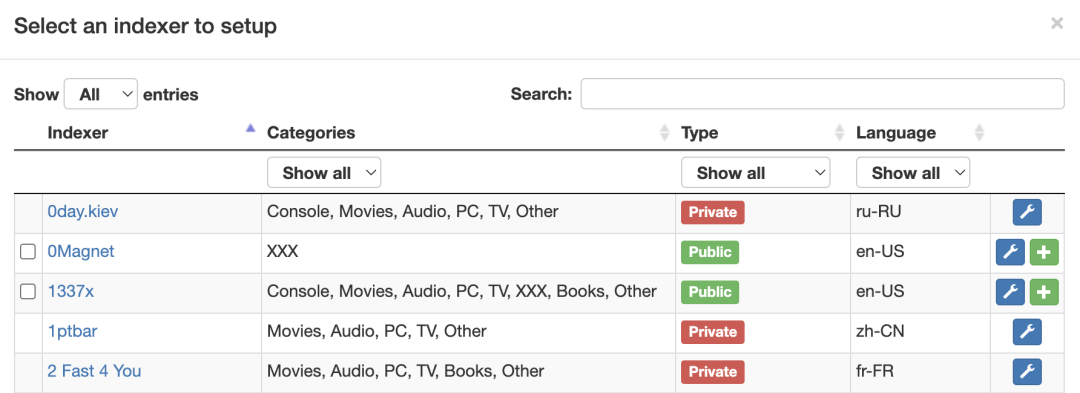Open the Type Show all filter dropdown

(x=756, y=173)
